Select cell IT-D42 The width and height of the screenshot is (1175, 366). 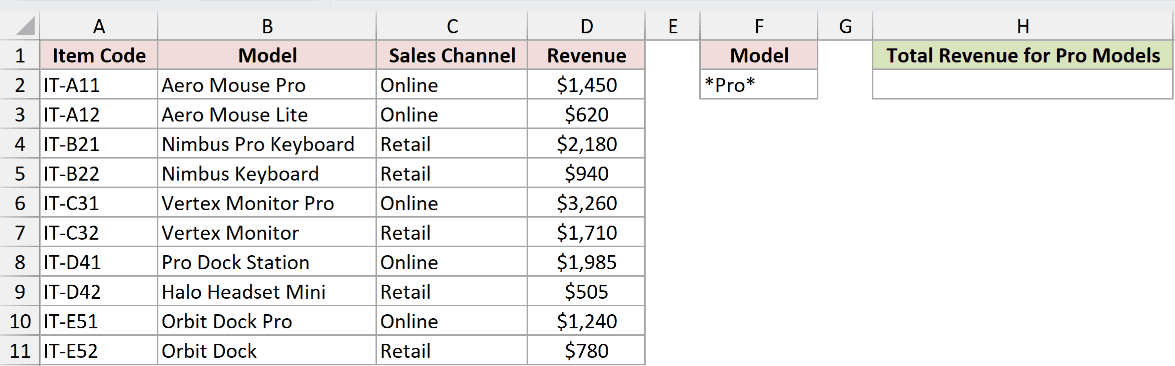[x=98, y=292]
